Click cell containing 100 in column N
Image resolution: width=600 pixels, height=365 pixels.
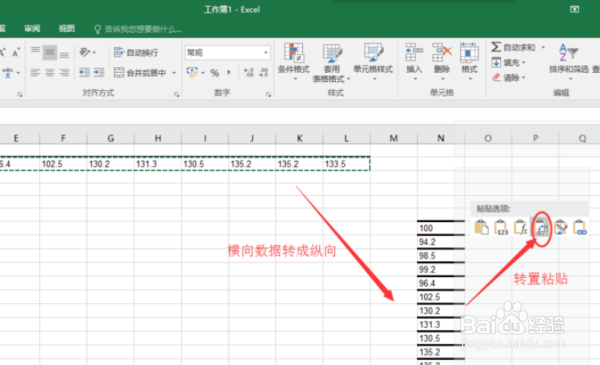click(x=440, y=228)
